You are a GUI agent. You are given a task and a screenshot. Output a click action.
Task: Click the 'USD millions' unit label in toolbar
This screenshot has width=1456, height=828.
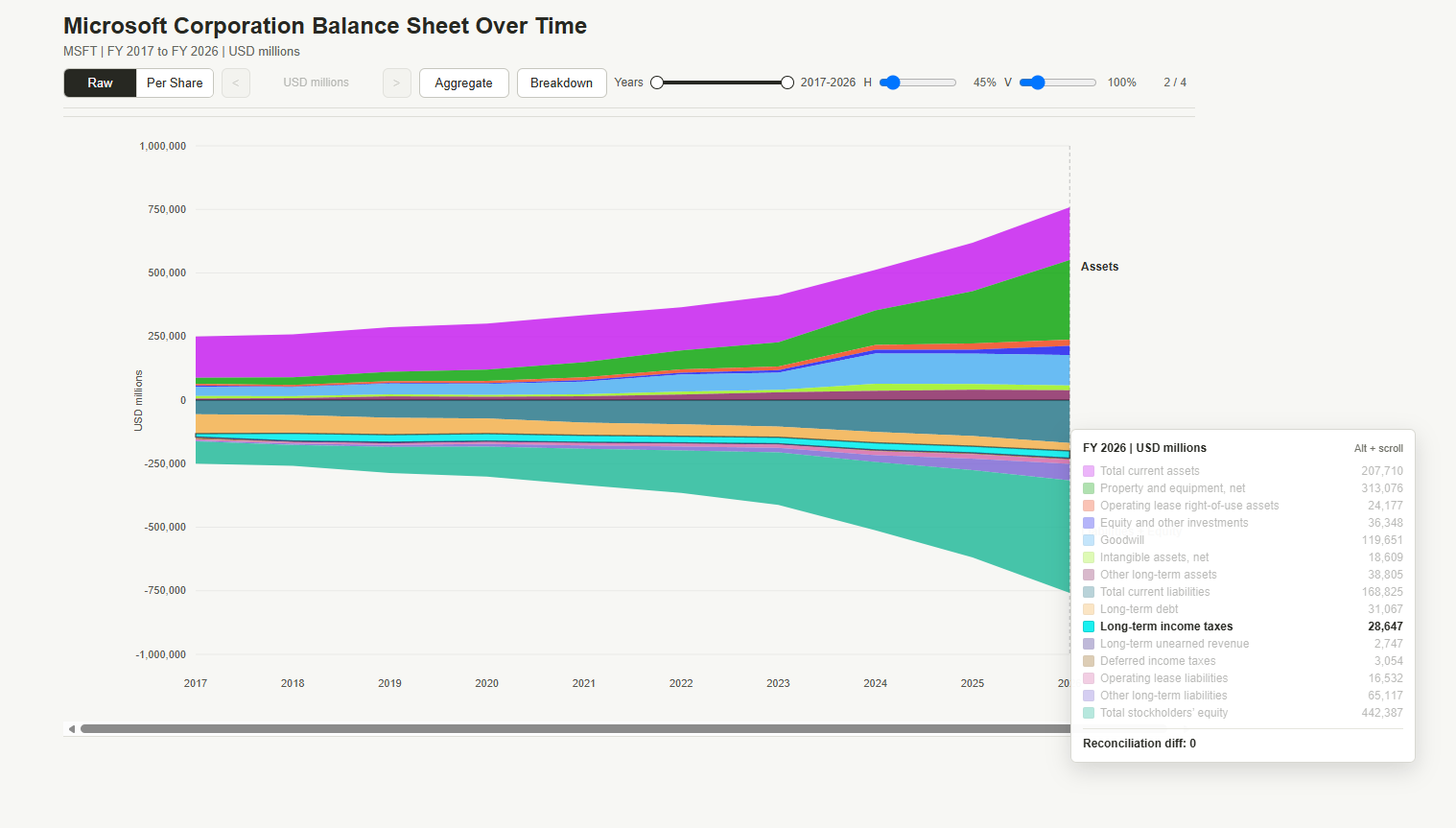[x=316, y=83]
